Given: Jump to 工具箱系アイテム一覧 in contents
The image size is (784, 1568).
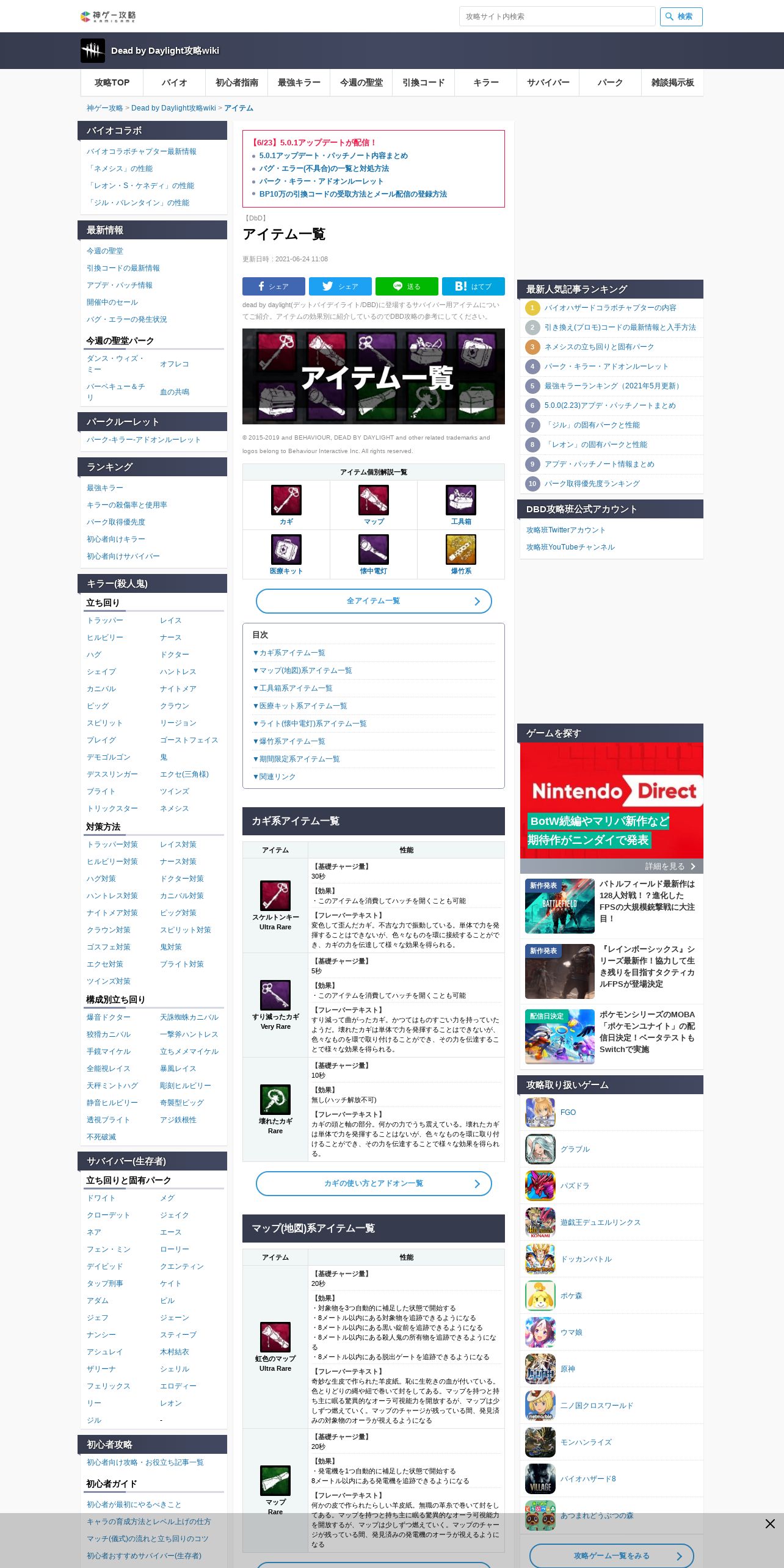Looking at the screenshot, I should coord(292,688).
